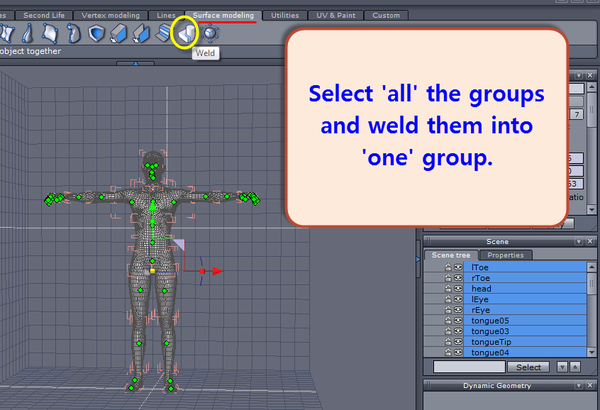Toggle the lock icon for tongueTip
This screenshot has width=600, height=410.
click(x=448, y=341)
